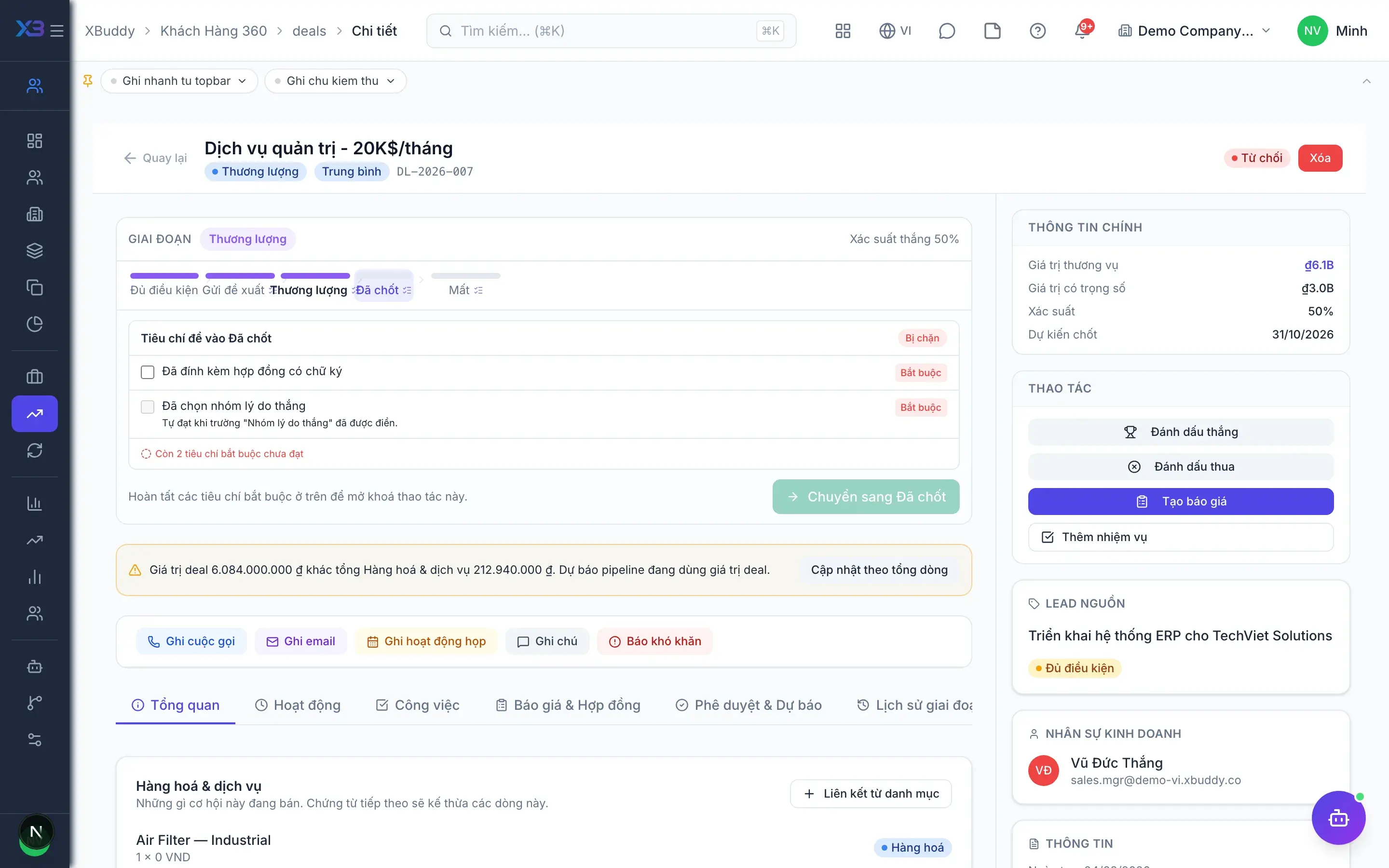This screenshot has width=1389, height=868.
Task: Check 'Đã chọn nhóm lý do thắng' box
Action: tap(148, 407)
